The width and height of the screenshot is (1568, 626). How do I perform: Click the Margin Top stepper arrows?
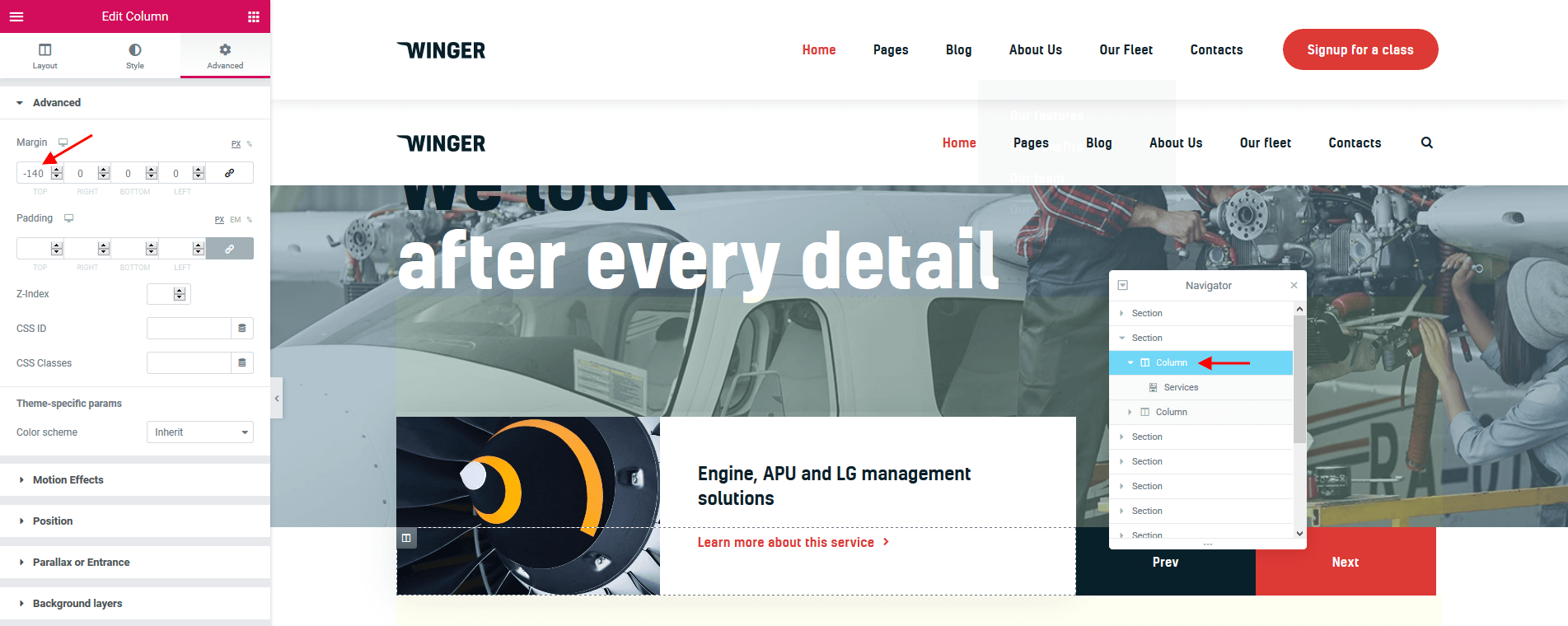(x=57, y=173)
